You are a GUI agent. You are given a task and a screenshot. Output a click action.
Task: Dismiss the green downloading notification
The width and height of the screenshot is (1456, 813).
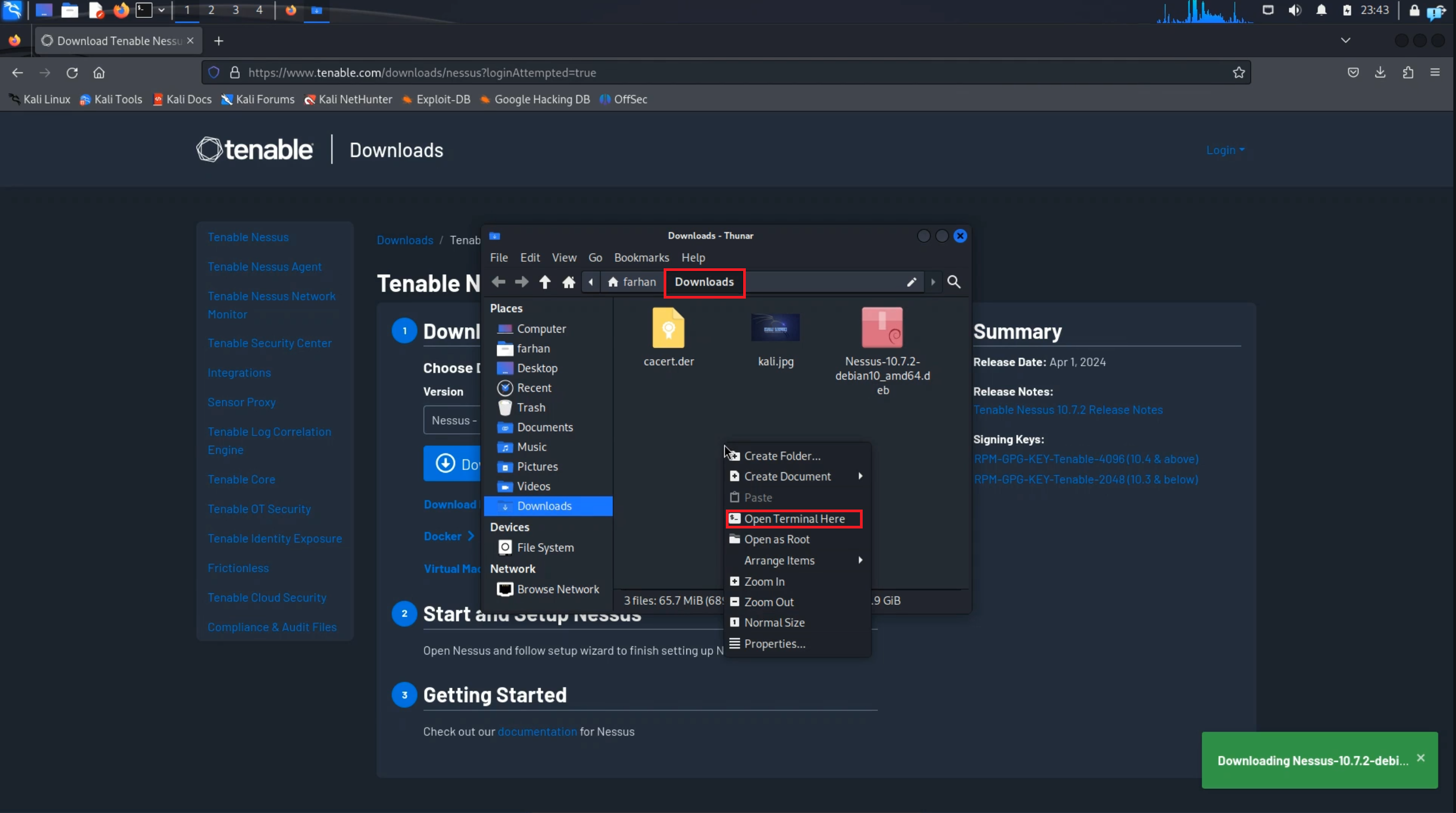click(1420, 758)
